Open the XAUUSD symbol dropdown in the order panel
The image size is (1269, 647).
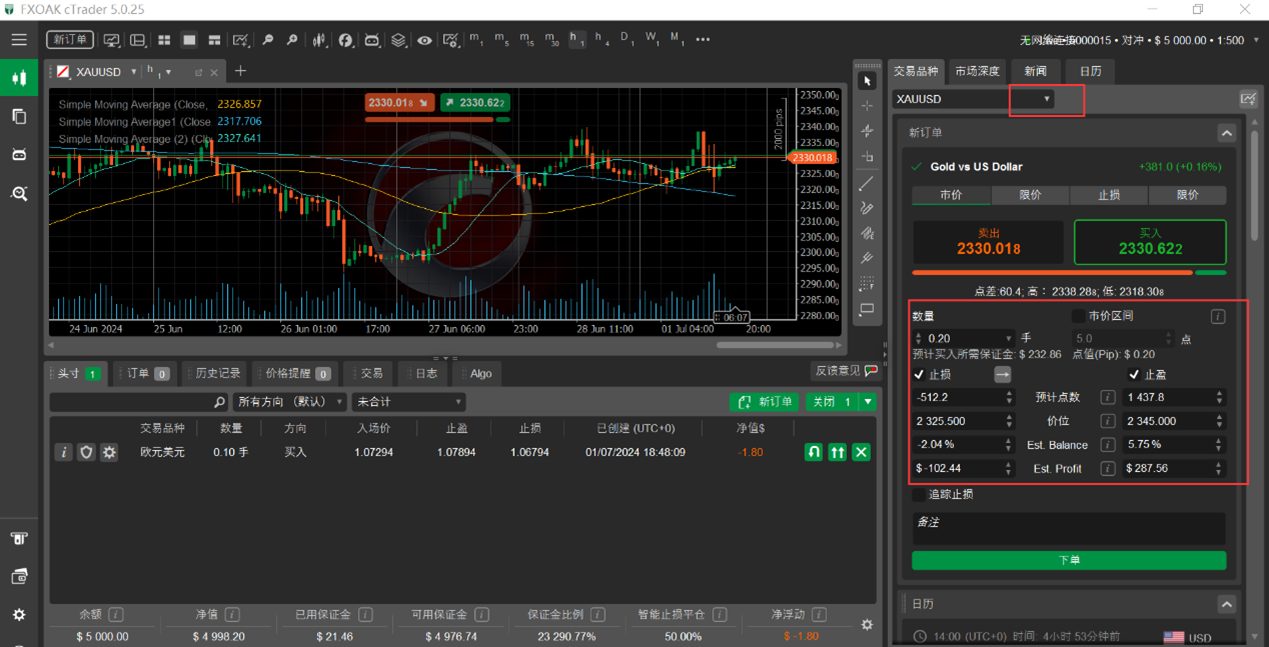point(1046,99)
